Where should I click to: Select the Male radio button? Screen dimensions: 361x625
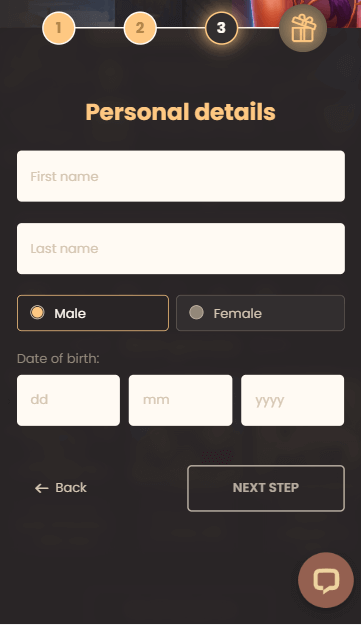click(x=37, y=312)
